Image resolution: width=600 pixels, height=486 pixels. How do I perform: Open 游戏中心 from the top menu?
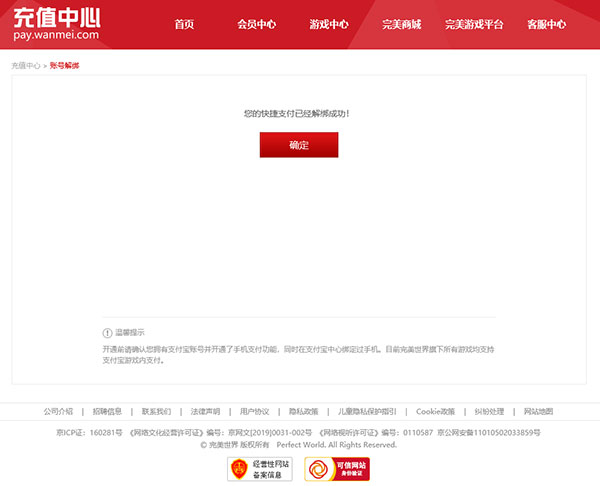[x=329, y=24]
